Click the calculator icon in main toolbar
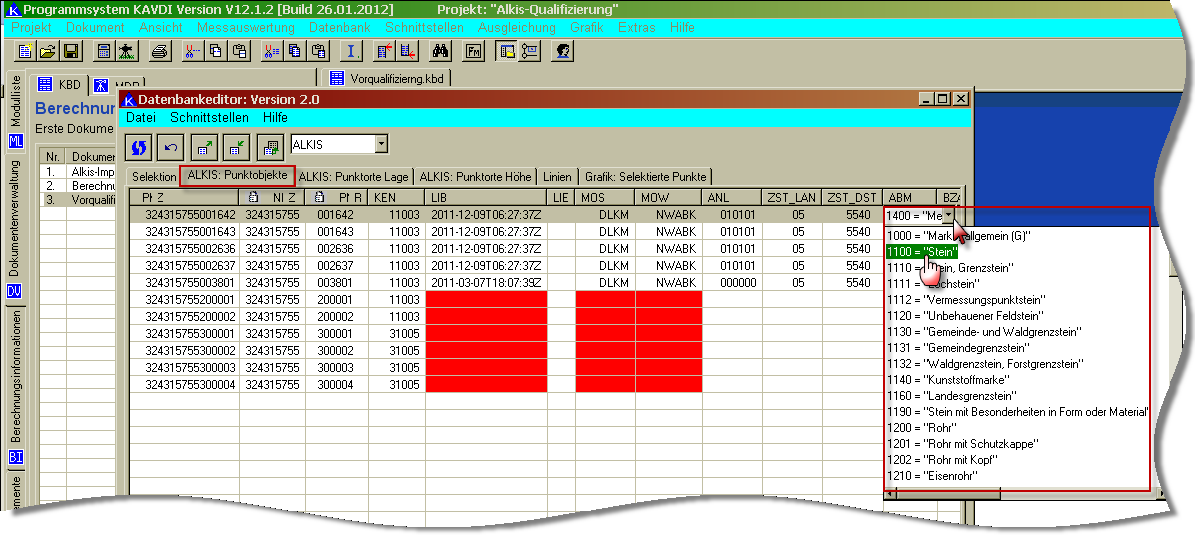Screen dimensions: 1195x535 (x=105, y=51)
